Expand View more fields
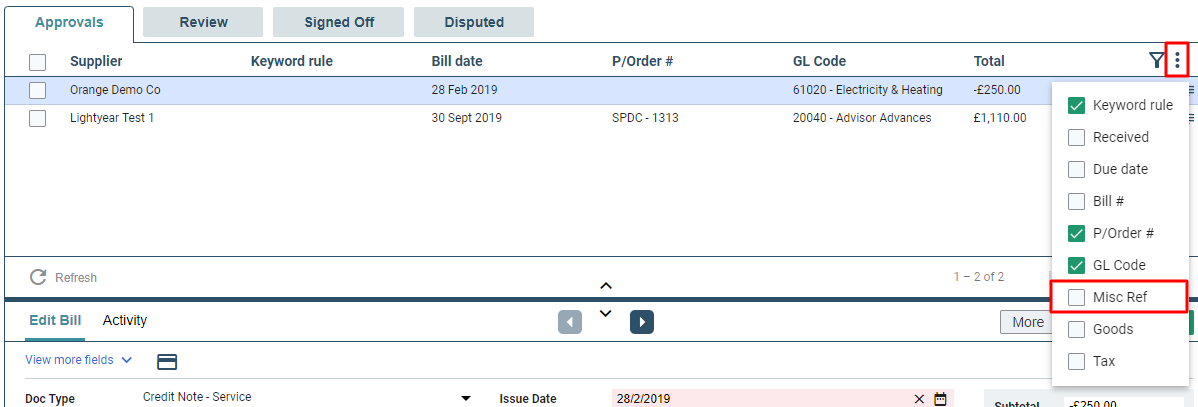The height and width of the screenshot is (407, 1198). tap(79, 360)
